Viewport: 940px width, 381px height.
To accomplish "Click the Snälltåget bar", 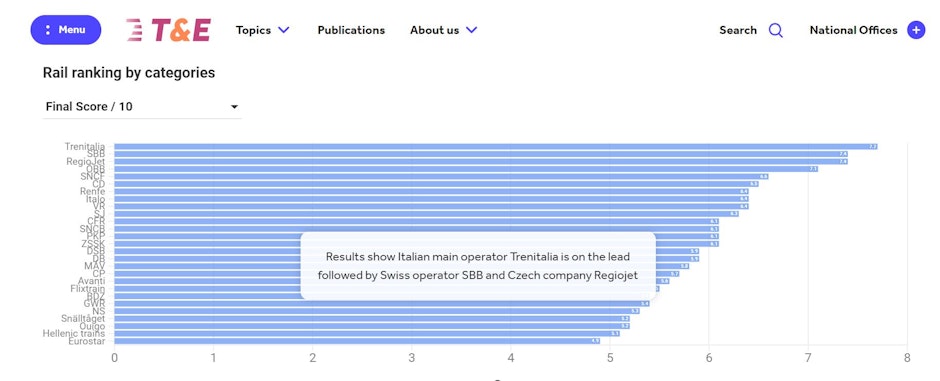I will pyautogui.click(x=372, y=319).
